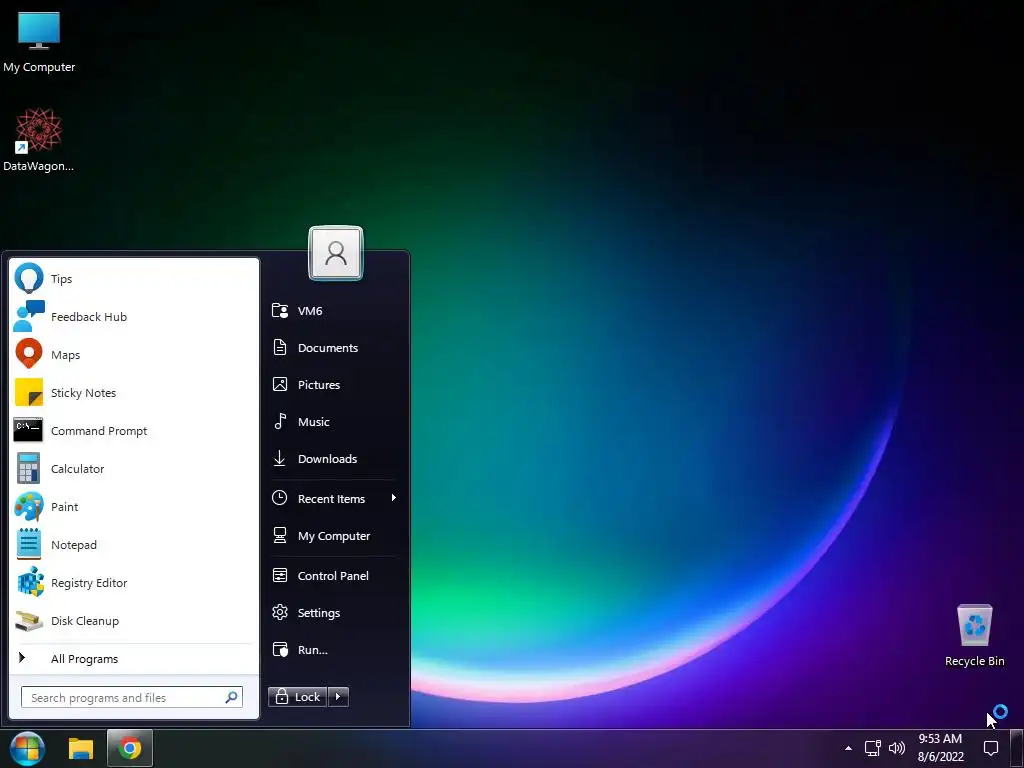Open the Disk Cleanup icon
Image resolution: width=1024 pixels, height=768 pixels.
click(x=29, y=620)
